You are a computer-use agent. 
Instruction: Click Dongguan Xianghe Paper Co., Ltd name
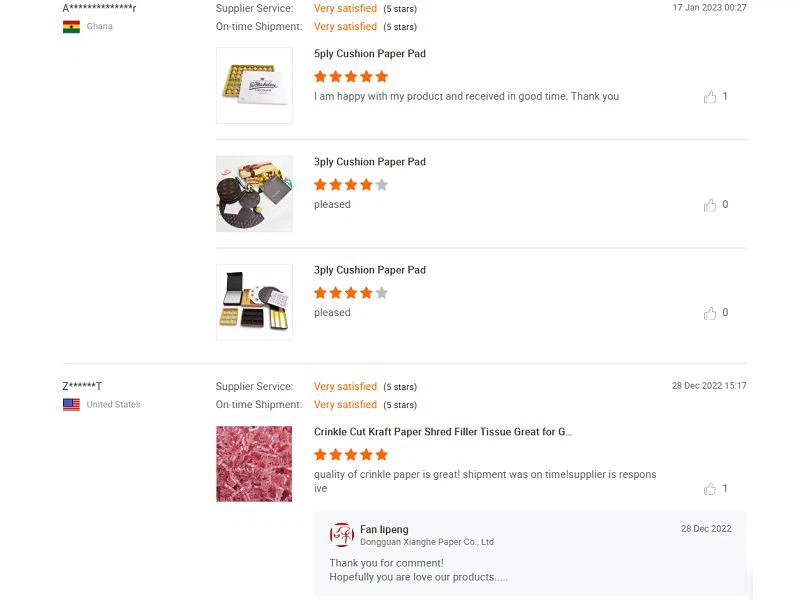(x=427, y=542)
